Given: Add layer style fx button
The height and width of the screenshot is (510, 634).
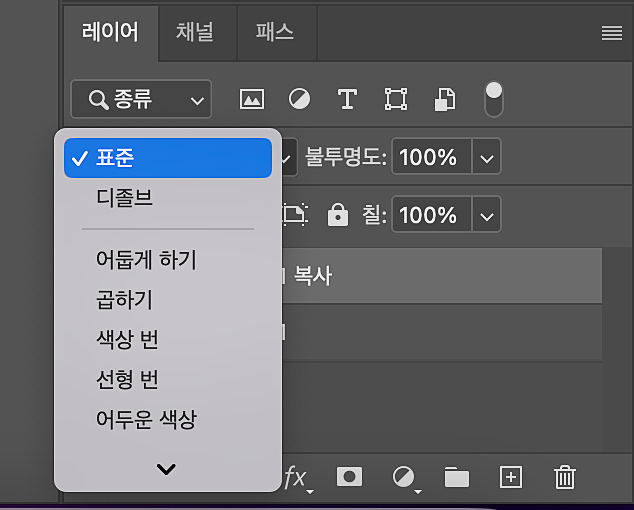Looking at the screenshot, I should coord(298,479).
